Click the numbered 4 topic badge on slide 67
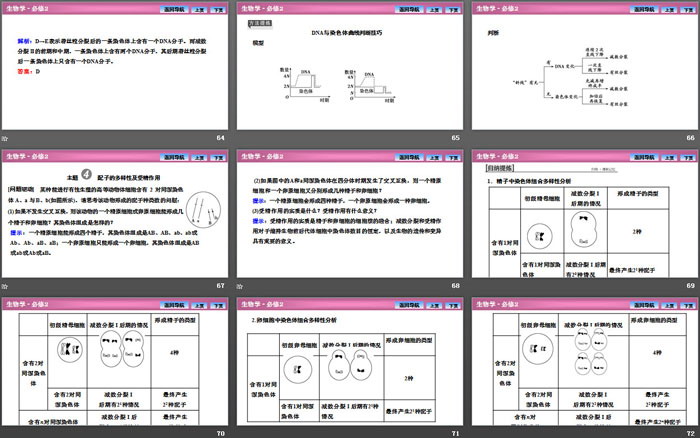700x438 pixels. coord(87,175)
